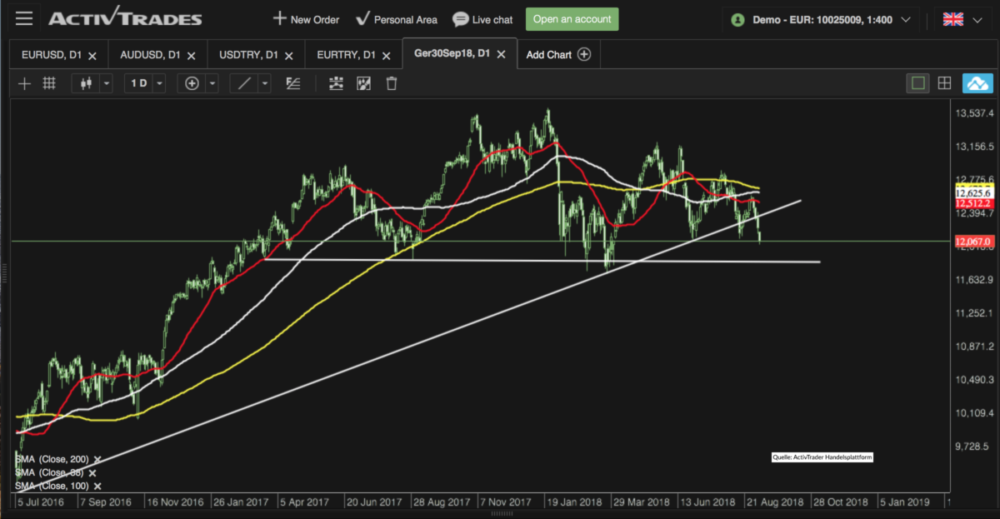Click the 1 D timeframe button
The width and height of the screenshot is (1000, 519).
click(139, 84)
